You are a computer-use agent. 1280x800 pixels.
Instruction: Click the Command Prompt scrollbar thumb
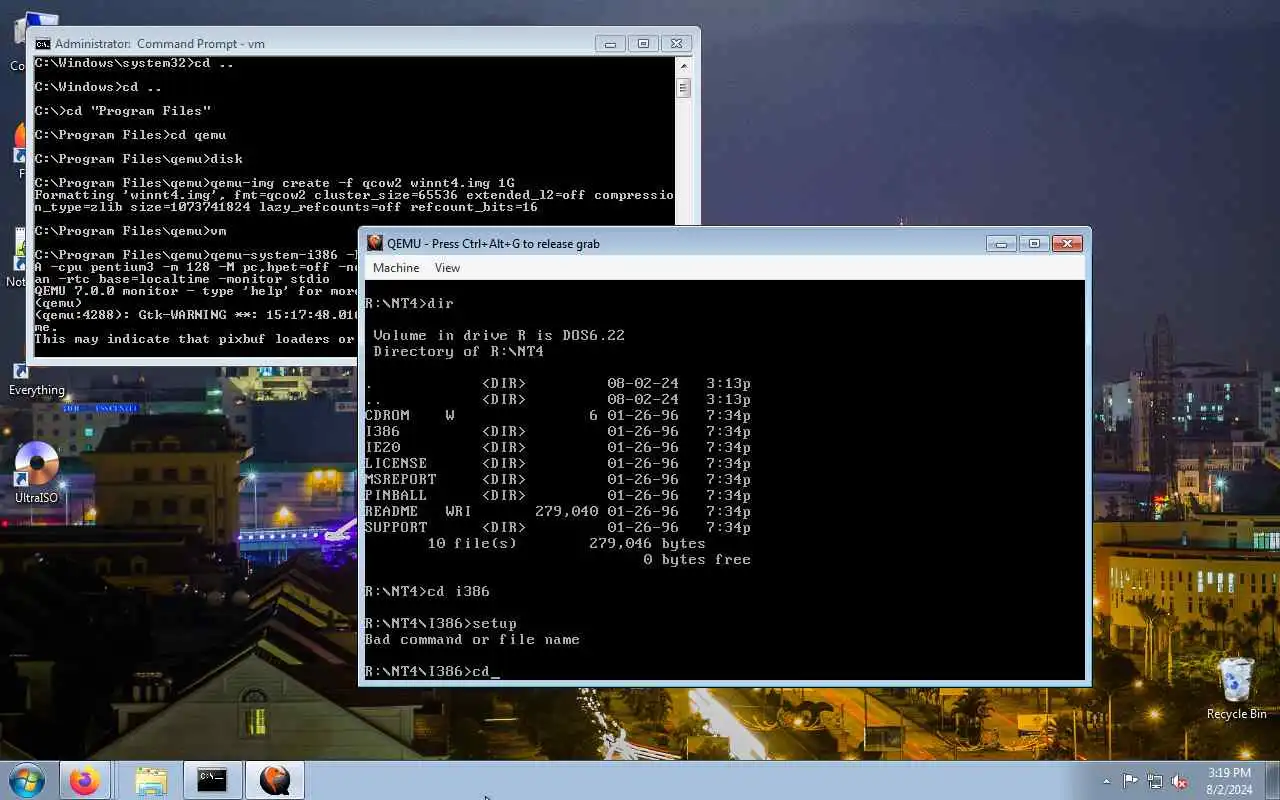[684, 87]
